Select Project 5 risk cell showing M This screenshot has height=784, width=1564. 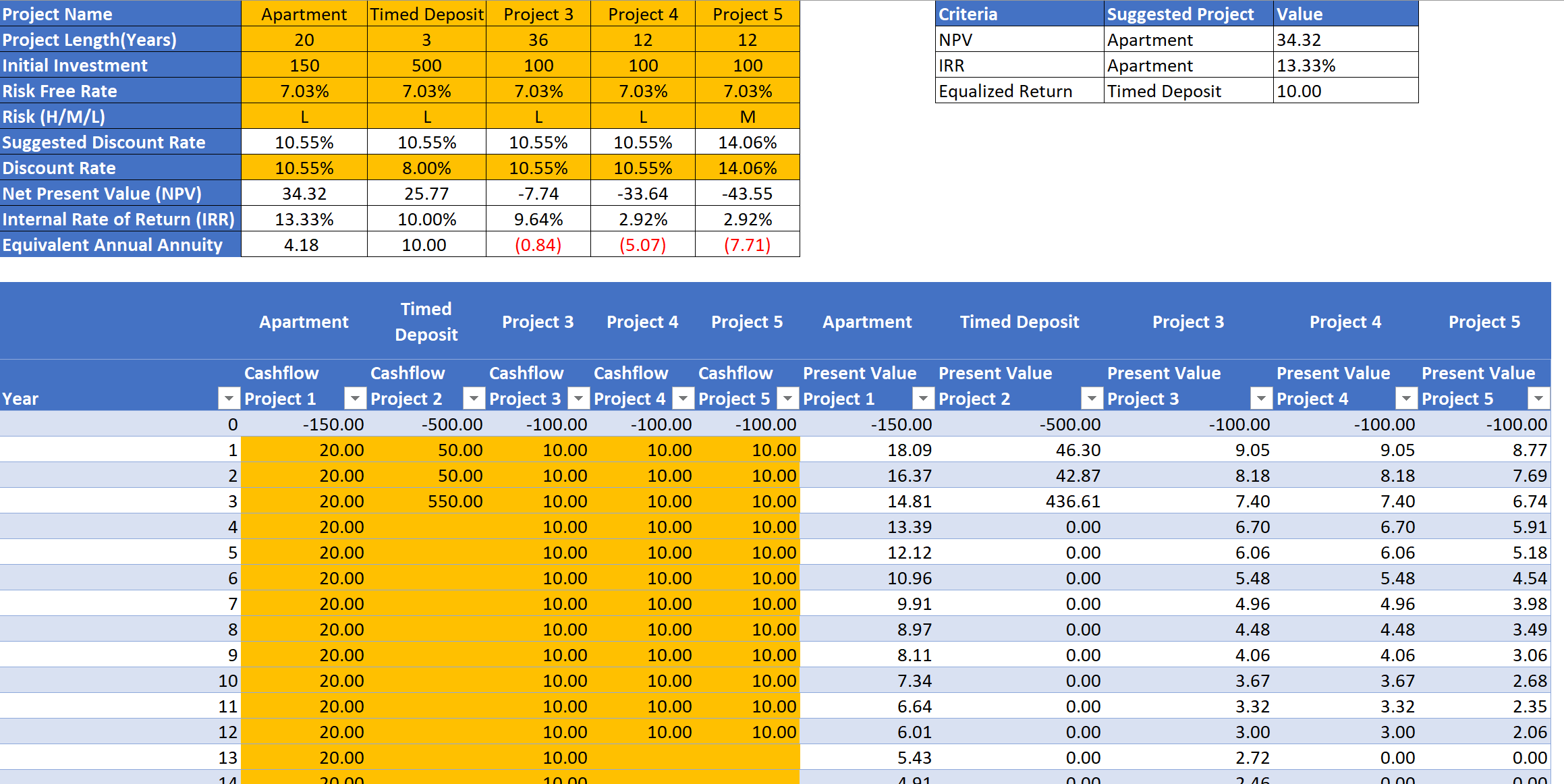coord(747,117)
